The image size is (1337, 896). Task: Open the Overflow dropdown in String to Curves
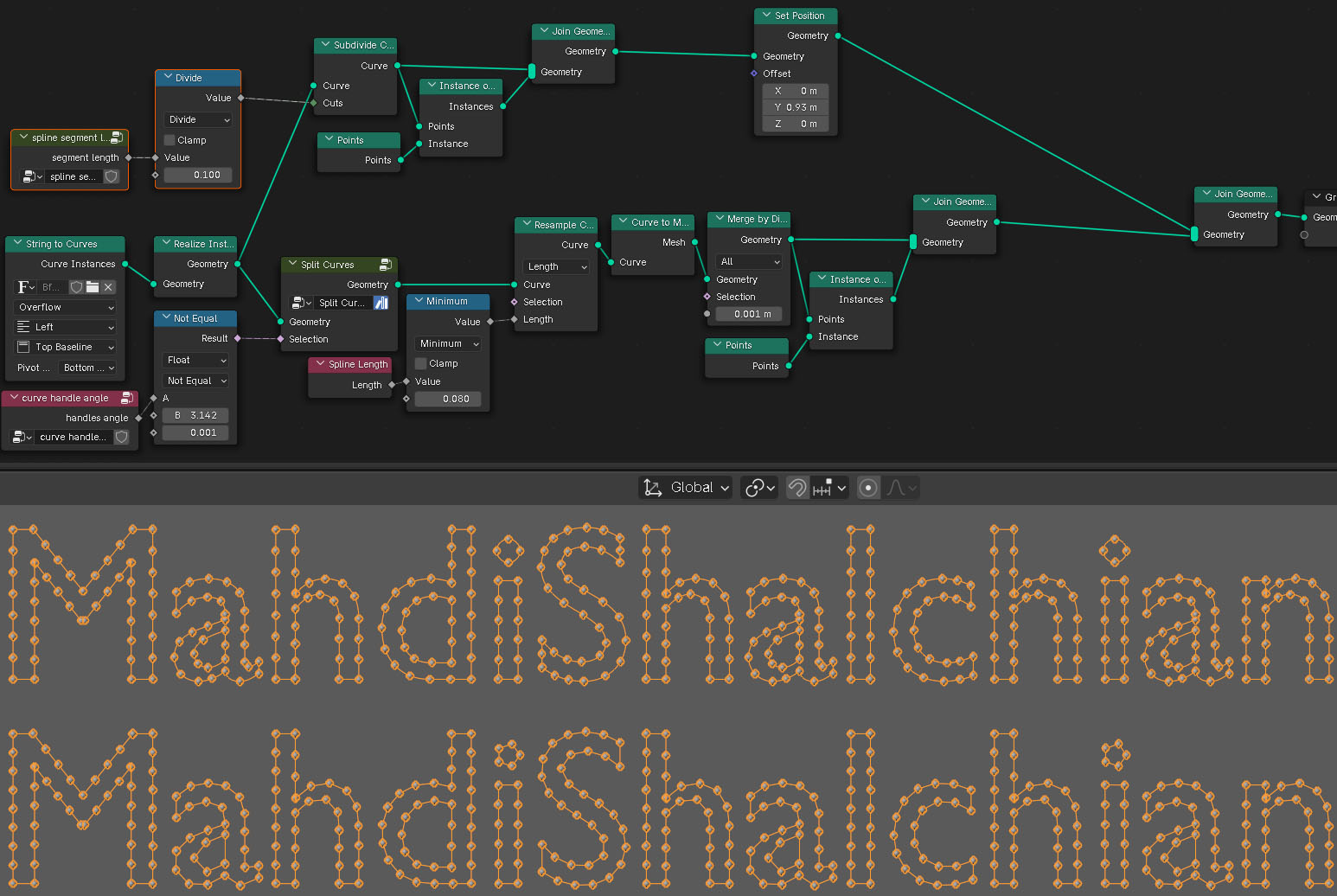pyautogui.click(x=66, y=307)
